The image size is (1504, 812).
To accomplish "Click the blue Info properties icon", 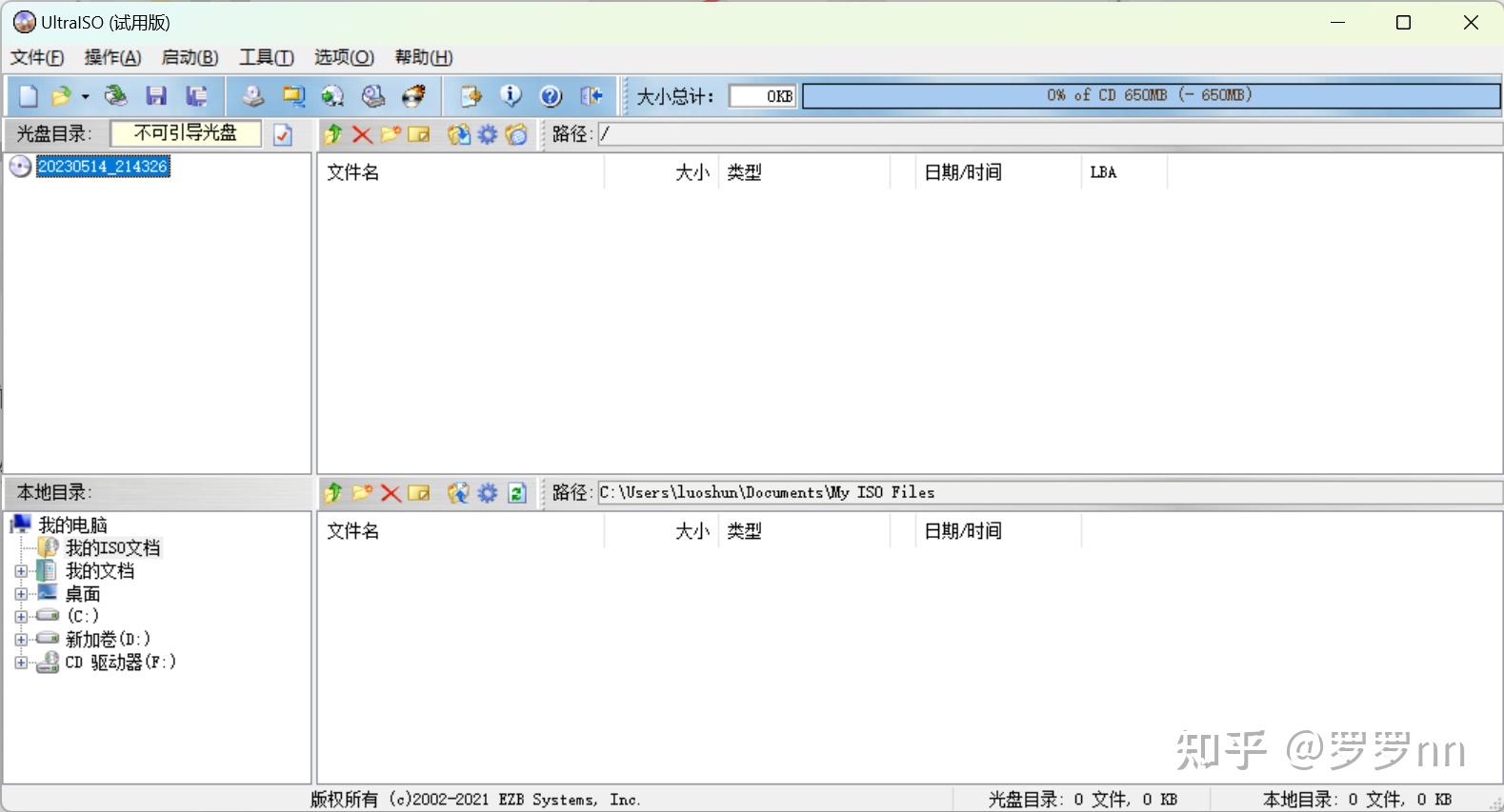I will tap(511, 96).
